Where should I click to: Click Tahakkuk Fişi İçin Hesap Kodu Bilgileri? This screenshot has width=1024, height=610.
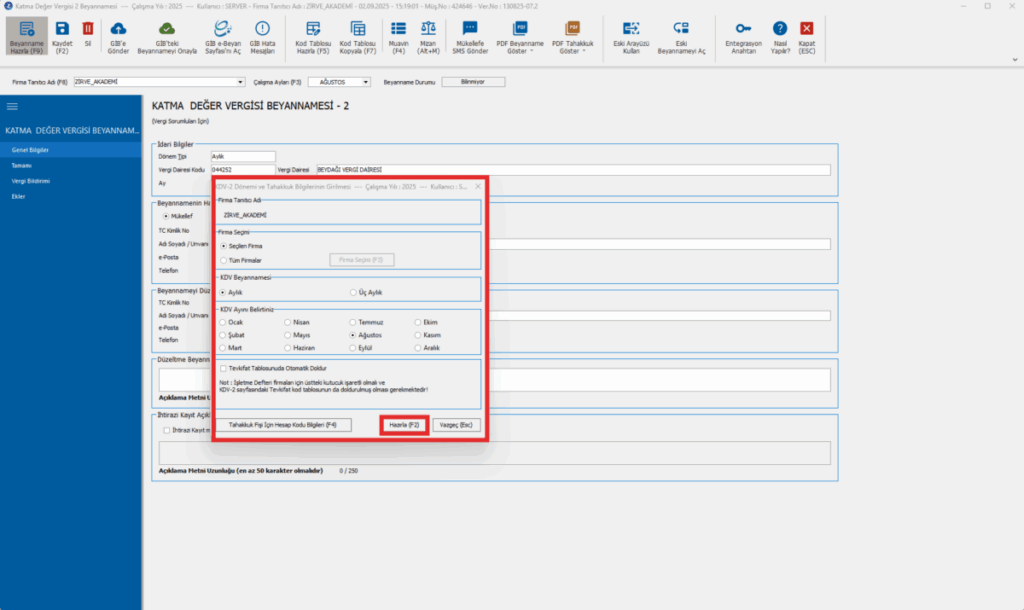[x=283, y=425]
